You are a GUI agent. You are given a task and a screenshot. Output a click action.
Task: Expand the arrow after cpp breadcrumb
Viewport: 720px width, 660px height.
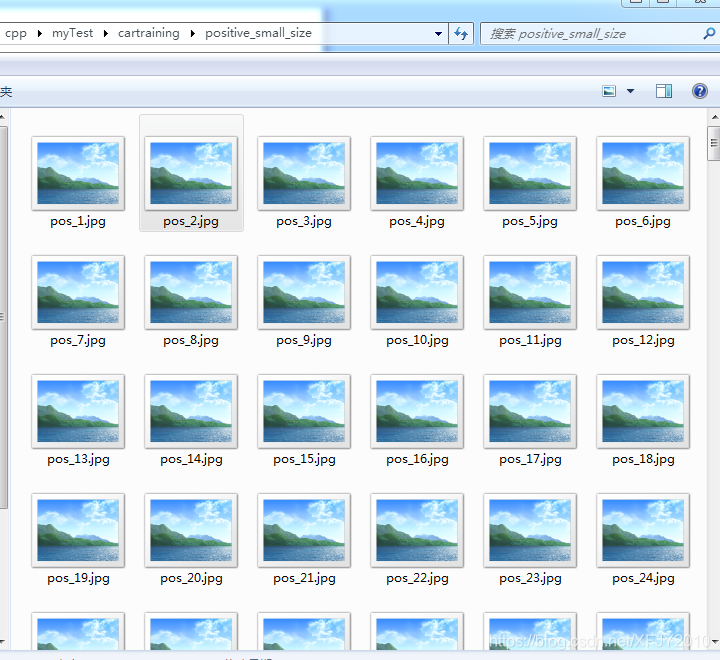tap(39, 34)
